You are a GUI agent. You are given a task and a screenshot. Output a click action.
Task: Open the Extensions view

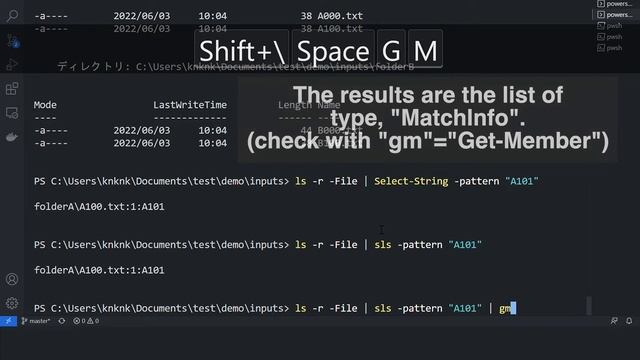pos(12,89)
